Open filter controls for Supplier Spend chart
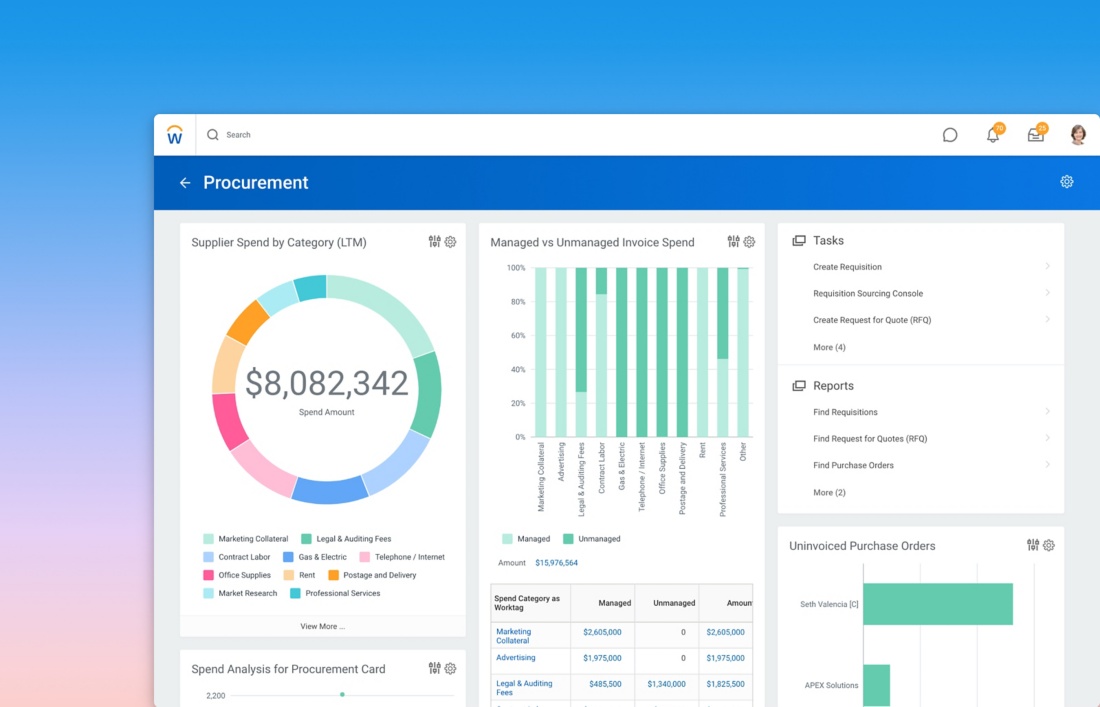The width and height of the screenshot is (1100, 707). click(x=434, y=242)
